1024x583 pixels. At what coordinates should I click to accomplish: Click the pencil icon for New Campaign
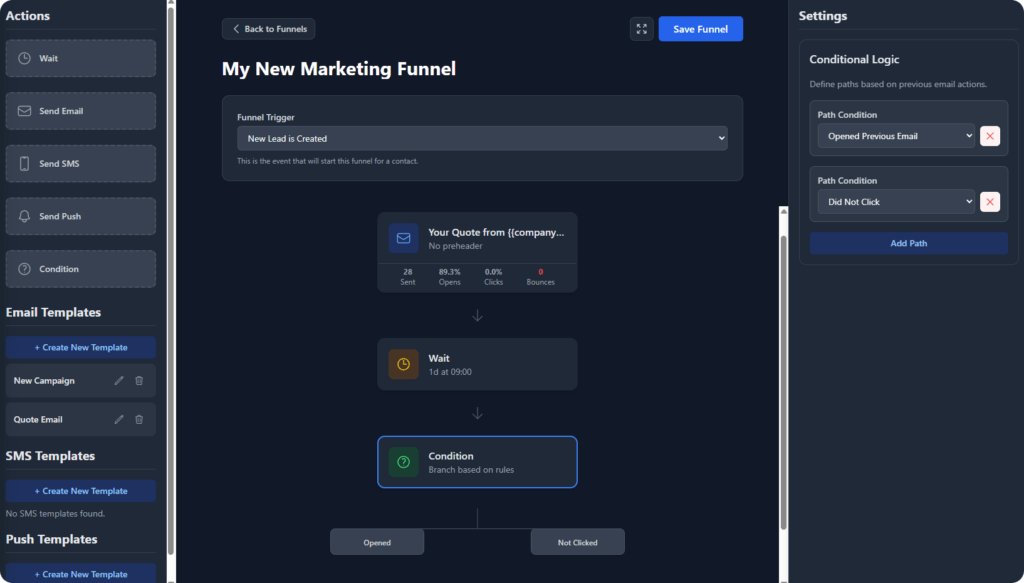pos(119,381)
